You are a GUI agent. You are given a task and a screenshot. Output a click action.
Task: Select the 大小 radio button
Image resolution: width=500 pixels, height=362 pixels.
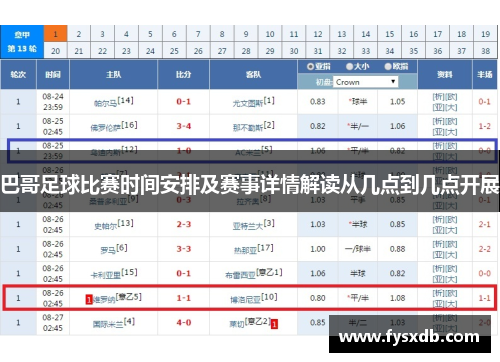pyautogui.click(x=349, y=67)
